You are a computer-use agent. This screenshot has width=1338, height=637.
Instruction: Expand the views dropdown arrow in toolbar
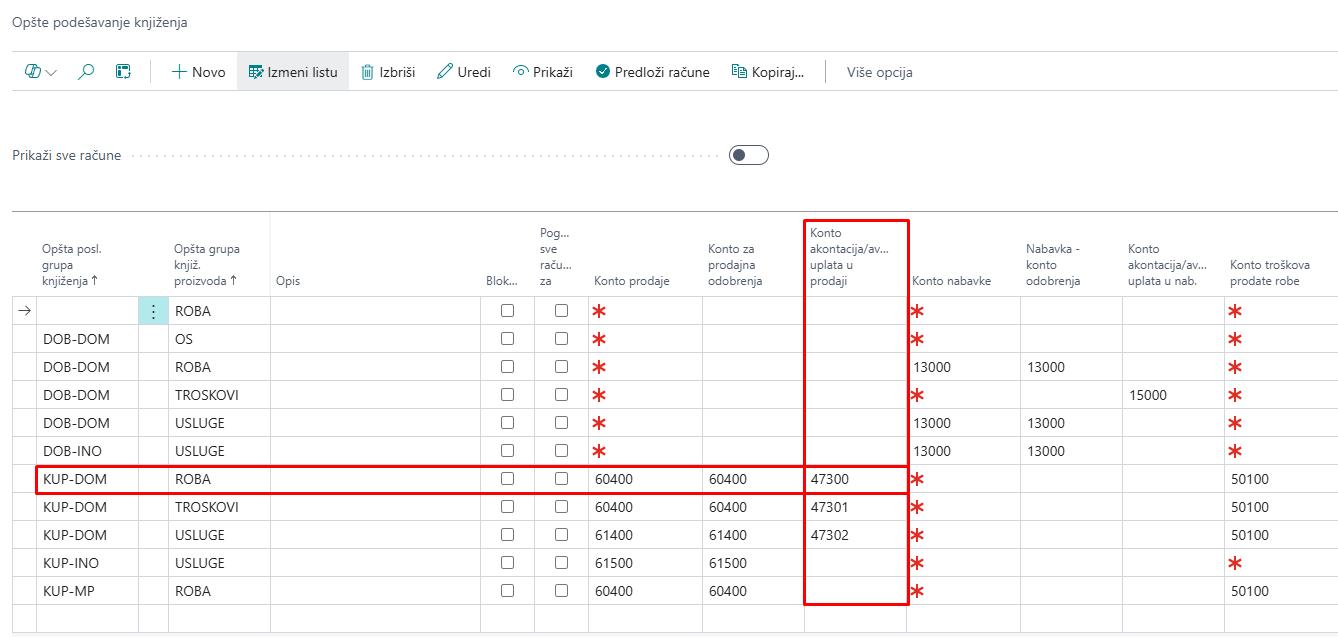pos(51,73)
